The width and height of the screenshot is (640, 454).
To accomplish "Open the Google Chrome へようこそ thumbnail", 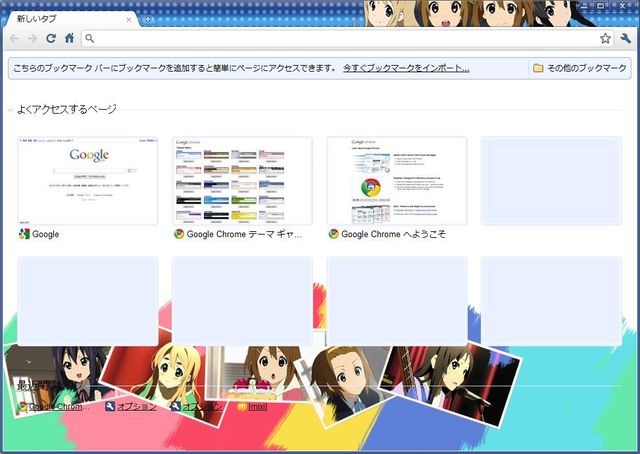I will [397, 181].
